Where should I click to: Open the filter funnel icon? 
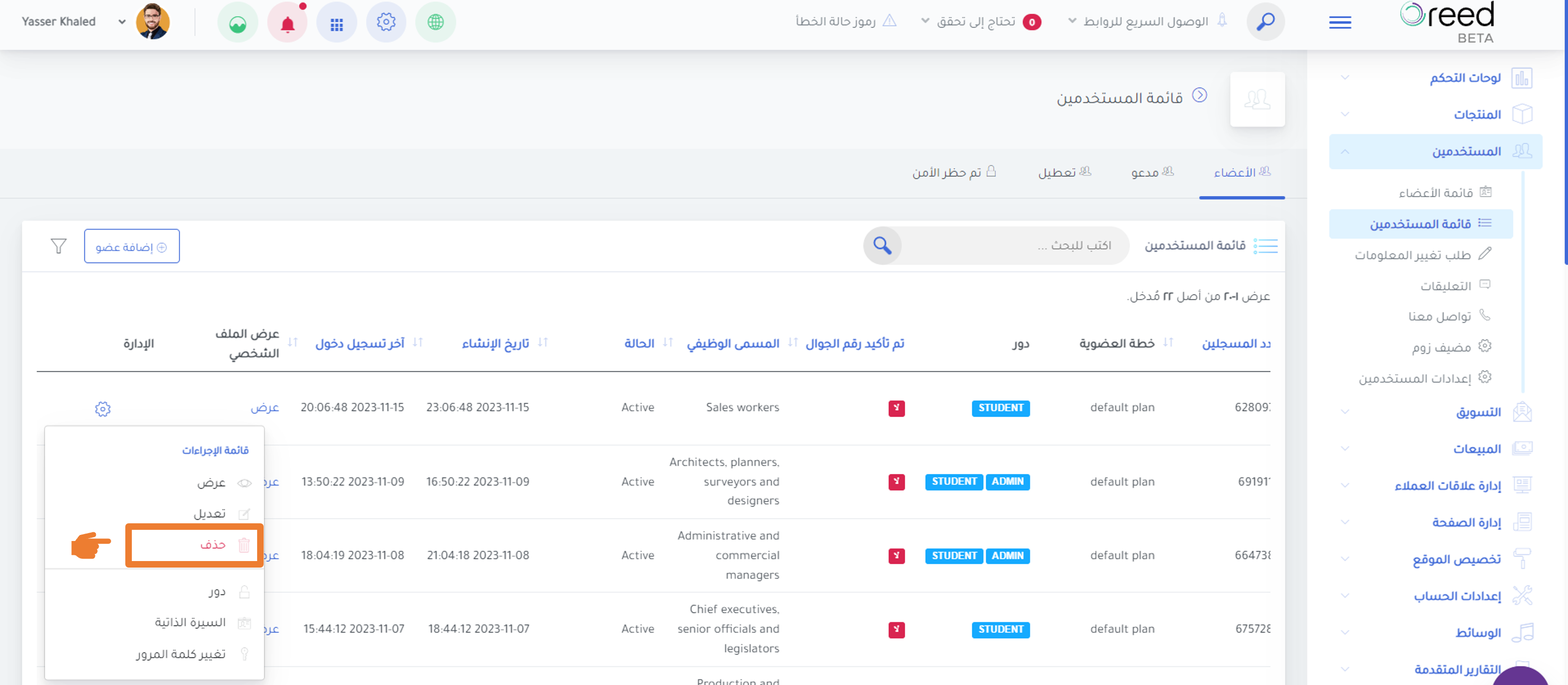click(58, 246)
